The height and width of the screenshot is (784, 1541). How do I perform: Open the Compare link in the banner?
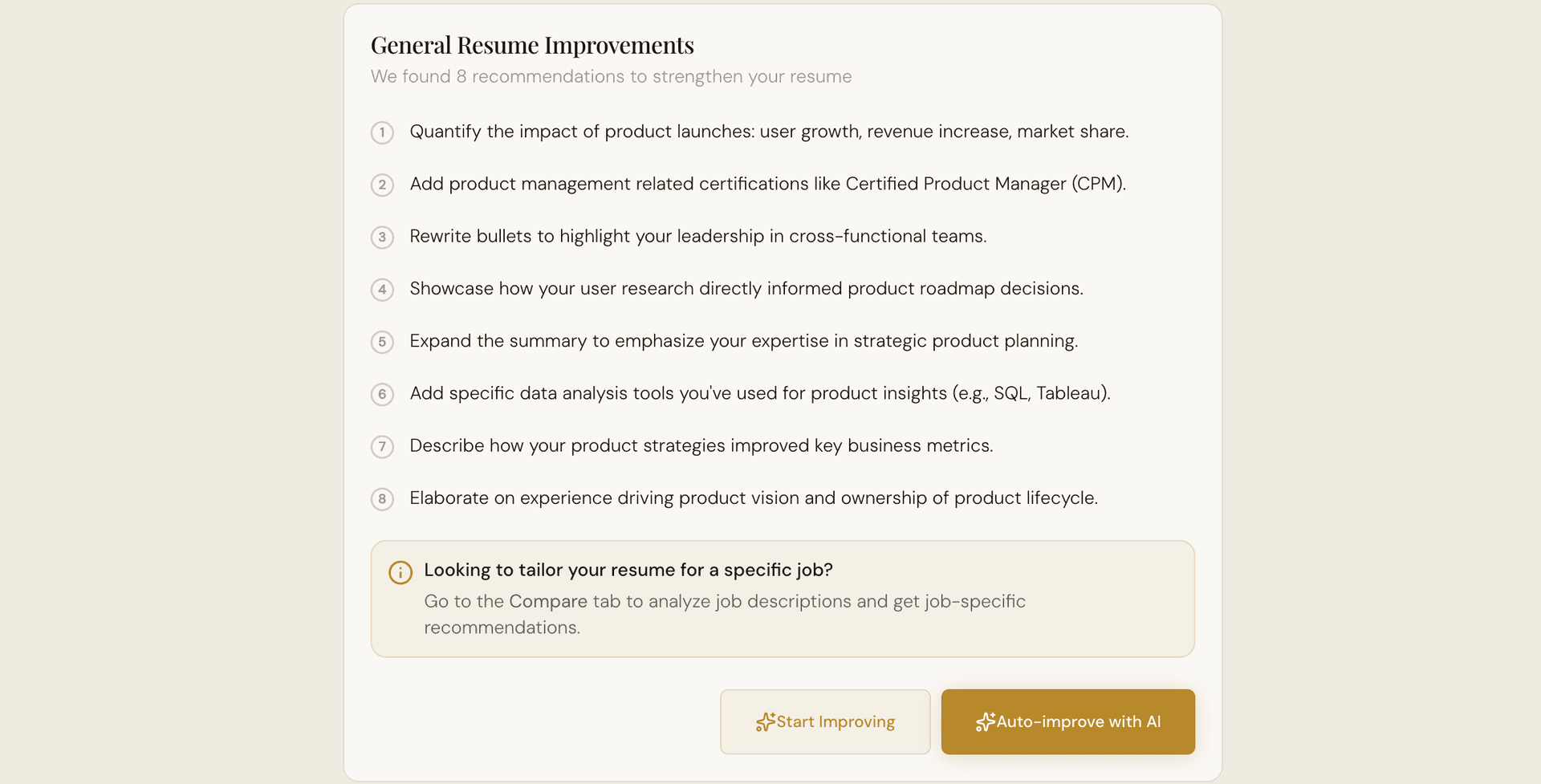(548, 601)
